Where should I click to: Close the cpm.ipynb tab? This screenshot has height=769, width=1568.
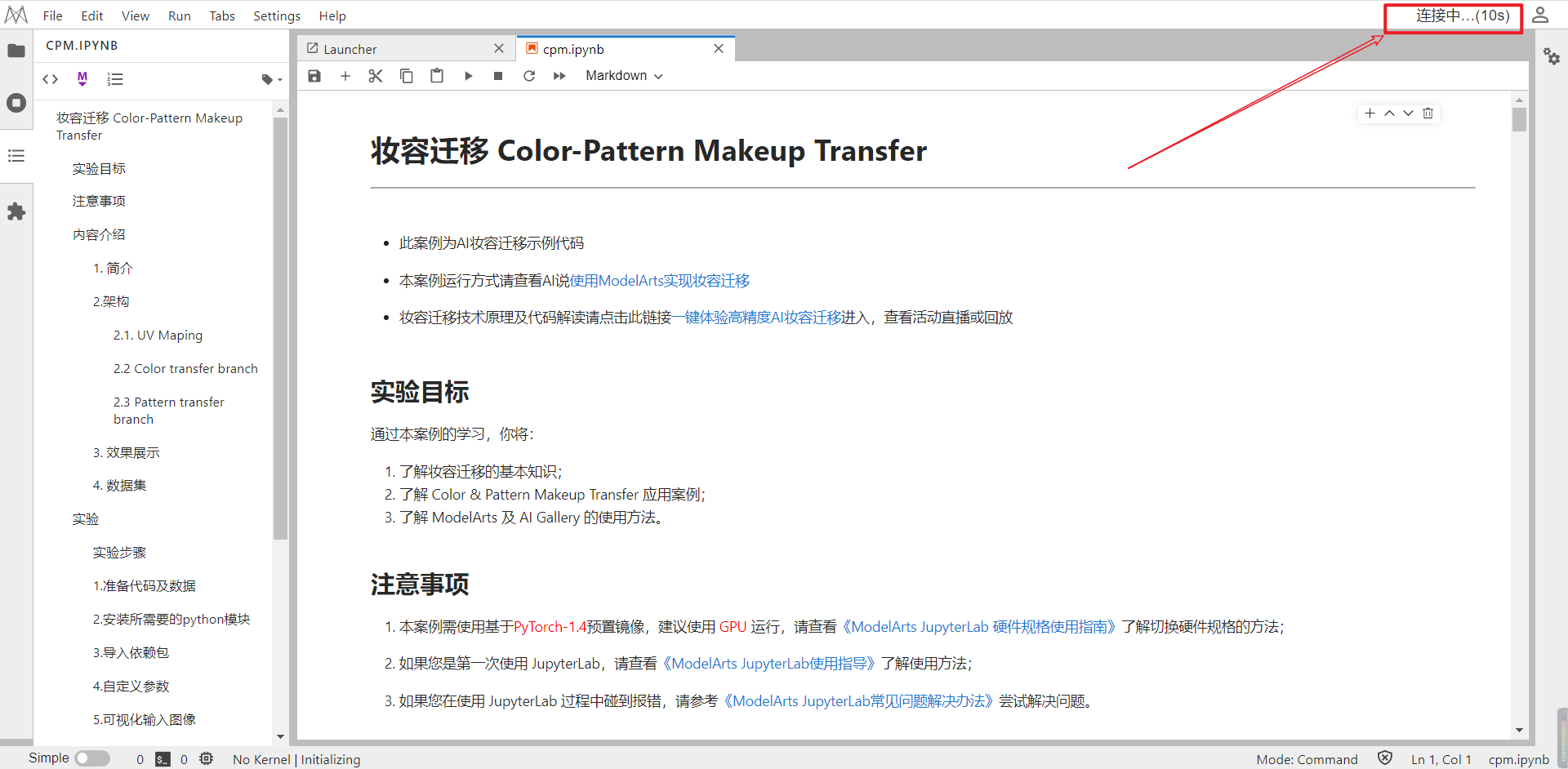coord(719,49)
